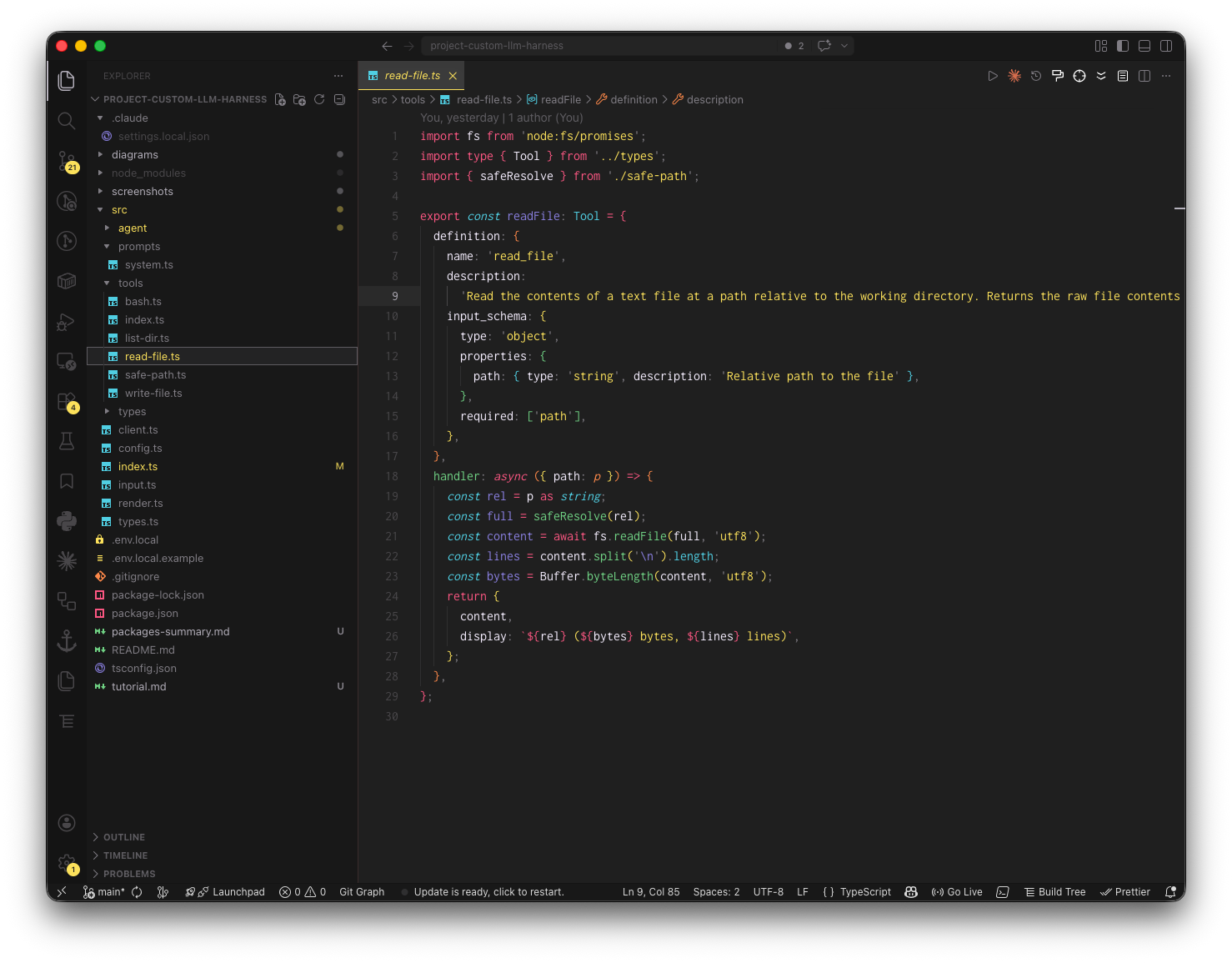Viewport: 1232px width, 963px height.
Task: Open the Search view in activity bar
Action: (x=67, y=121)
